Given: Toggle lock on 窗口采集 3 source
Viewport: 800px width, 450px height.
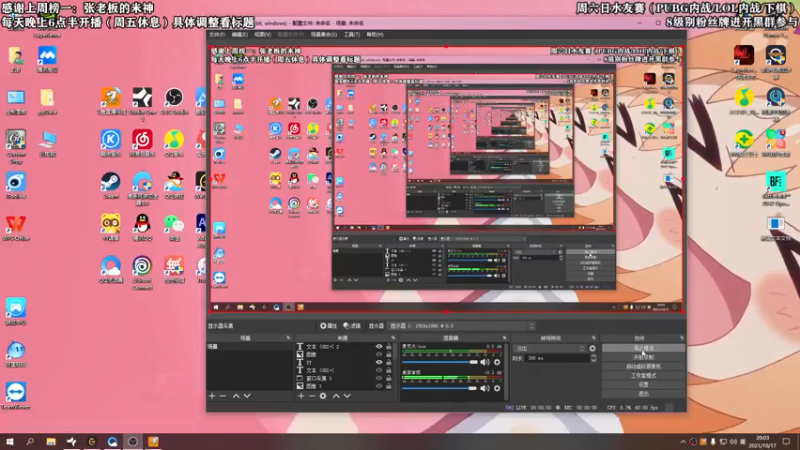Looking at the screenshot, I should [x=389, y=379].
